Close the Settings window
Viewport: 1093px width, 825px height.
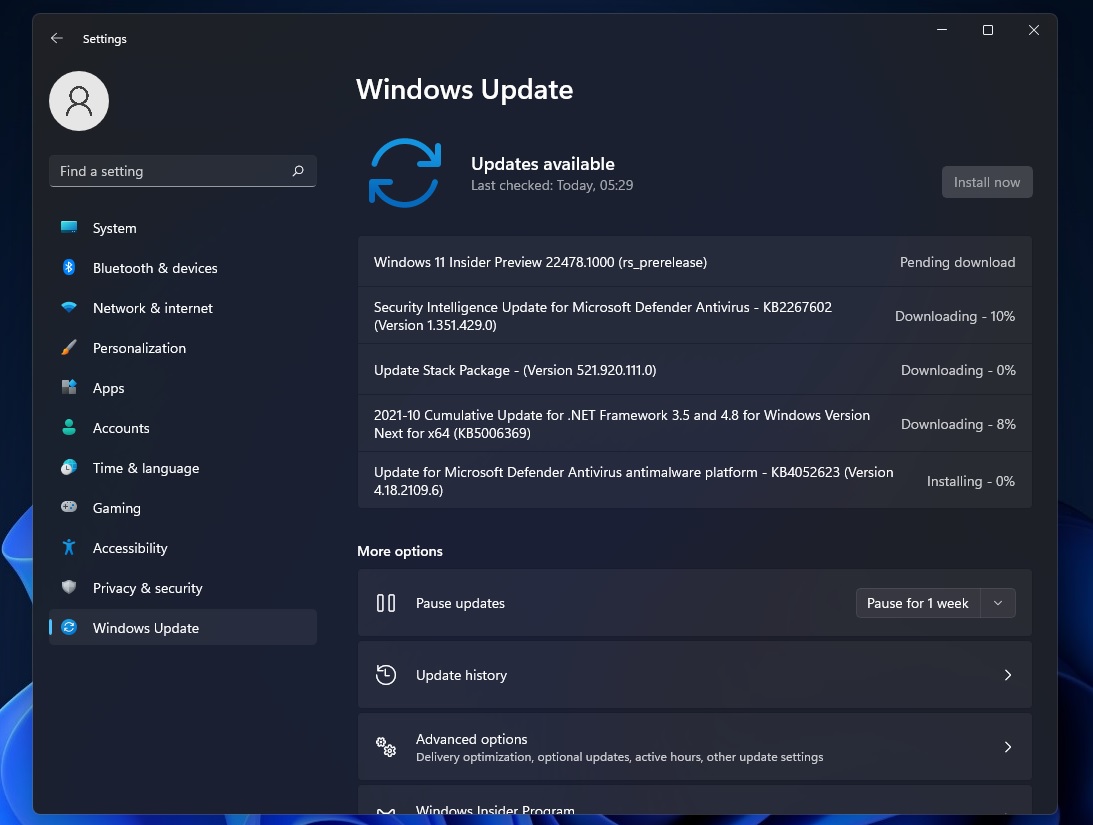click(1034, 30)
